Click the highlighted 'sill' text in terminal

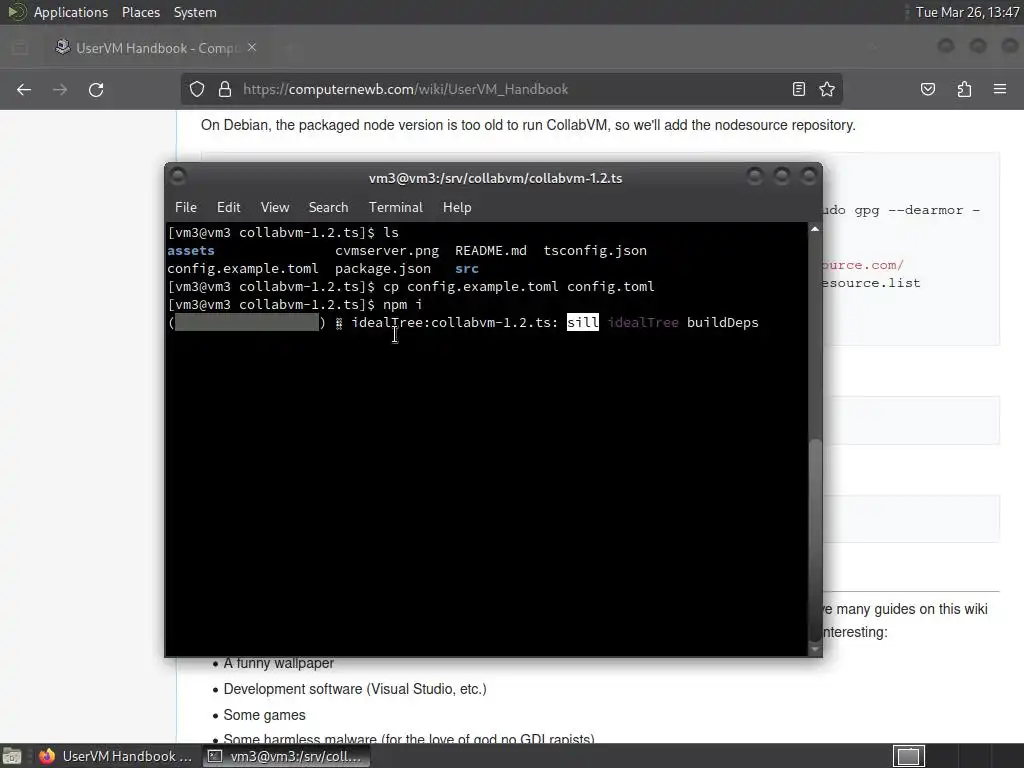[583, 323]
